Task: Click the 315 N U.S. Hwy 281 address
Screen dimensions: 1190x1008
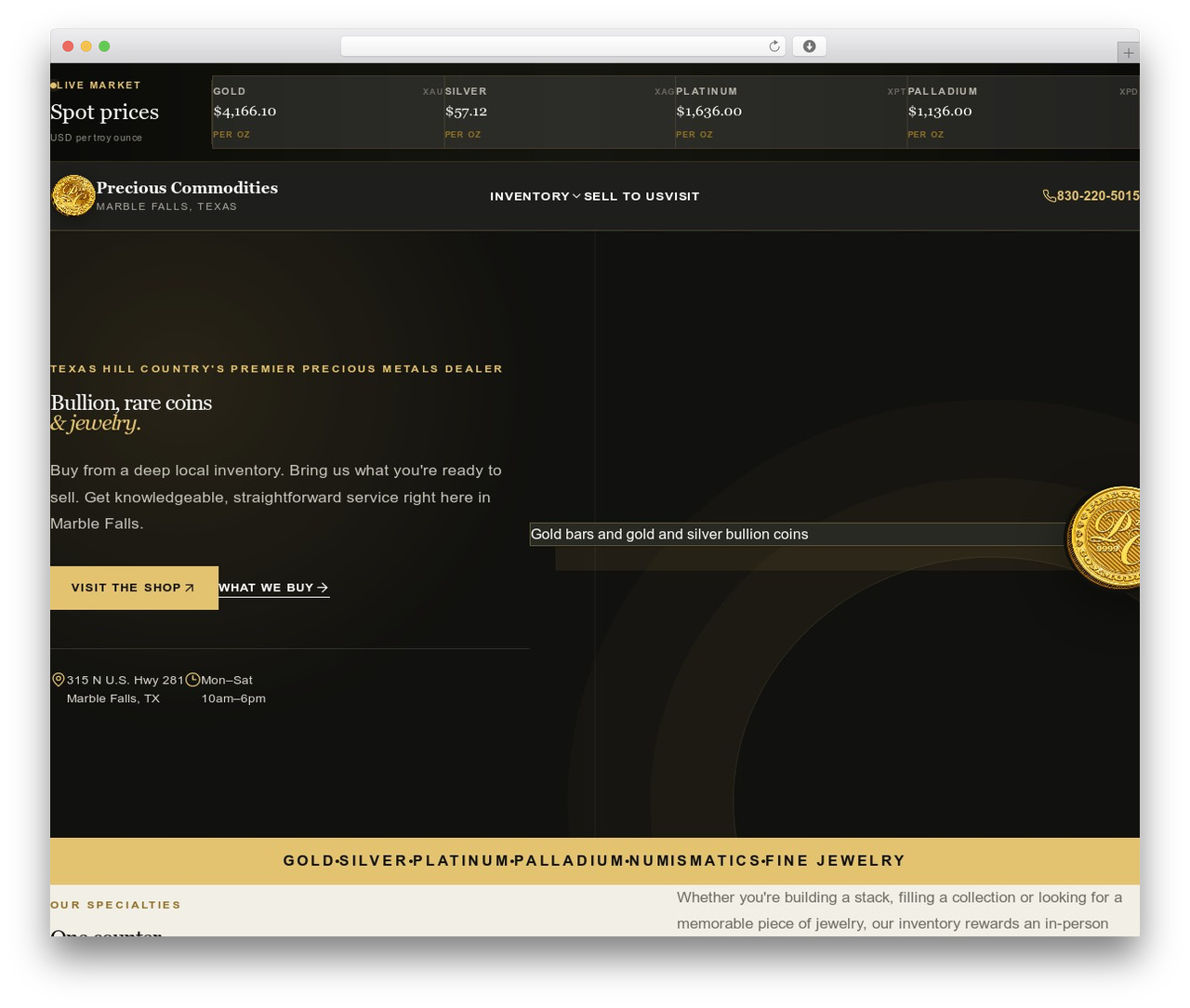Action: (126, 689)
